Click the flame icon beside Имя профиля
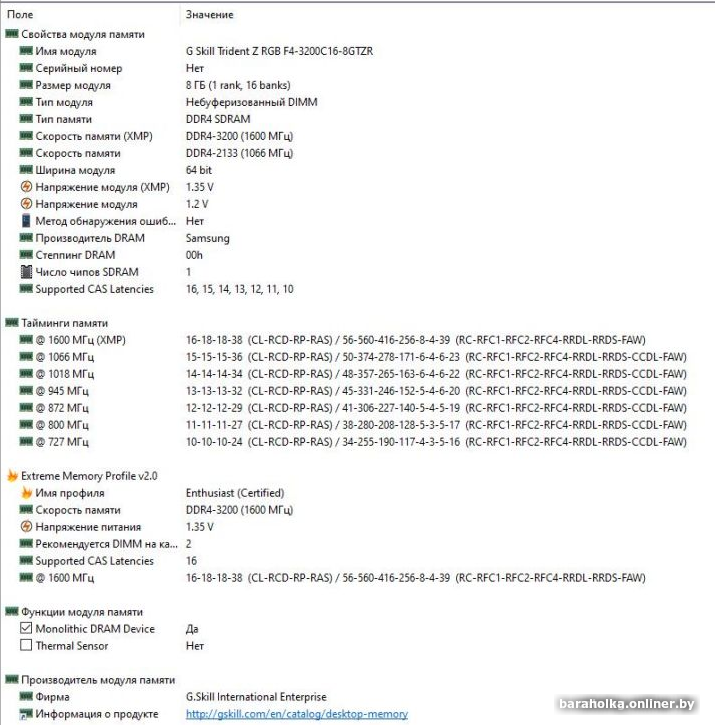This screenshot has height=725, width=715. 26,493
